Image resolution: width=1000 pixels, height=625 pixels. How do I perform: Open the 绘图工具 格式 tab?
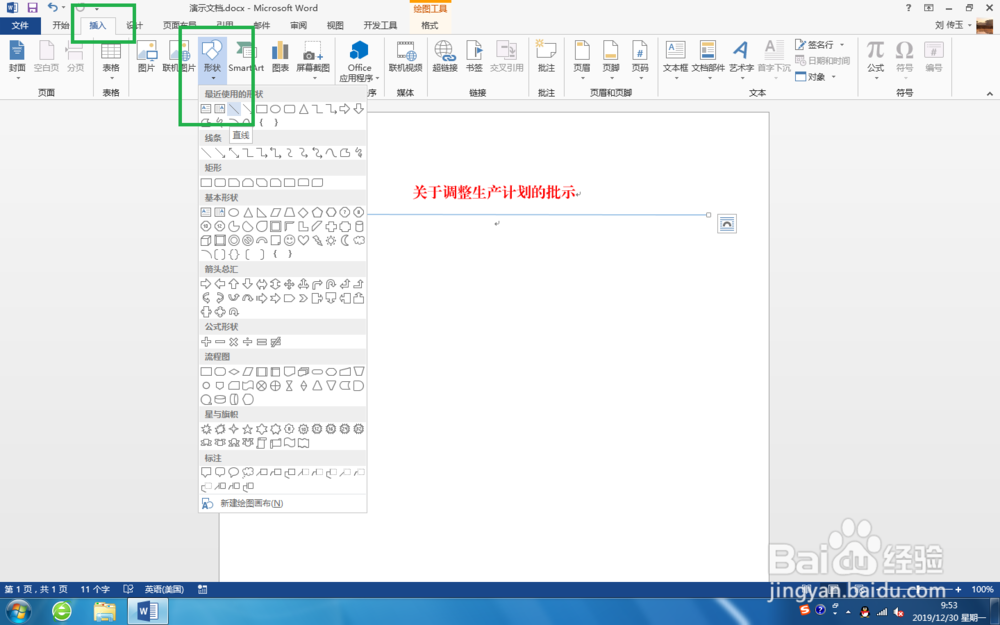(x=429, y=25)
